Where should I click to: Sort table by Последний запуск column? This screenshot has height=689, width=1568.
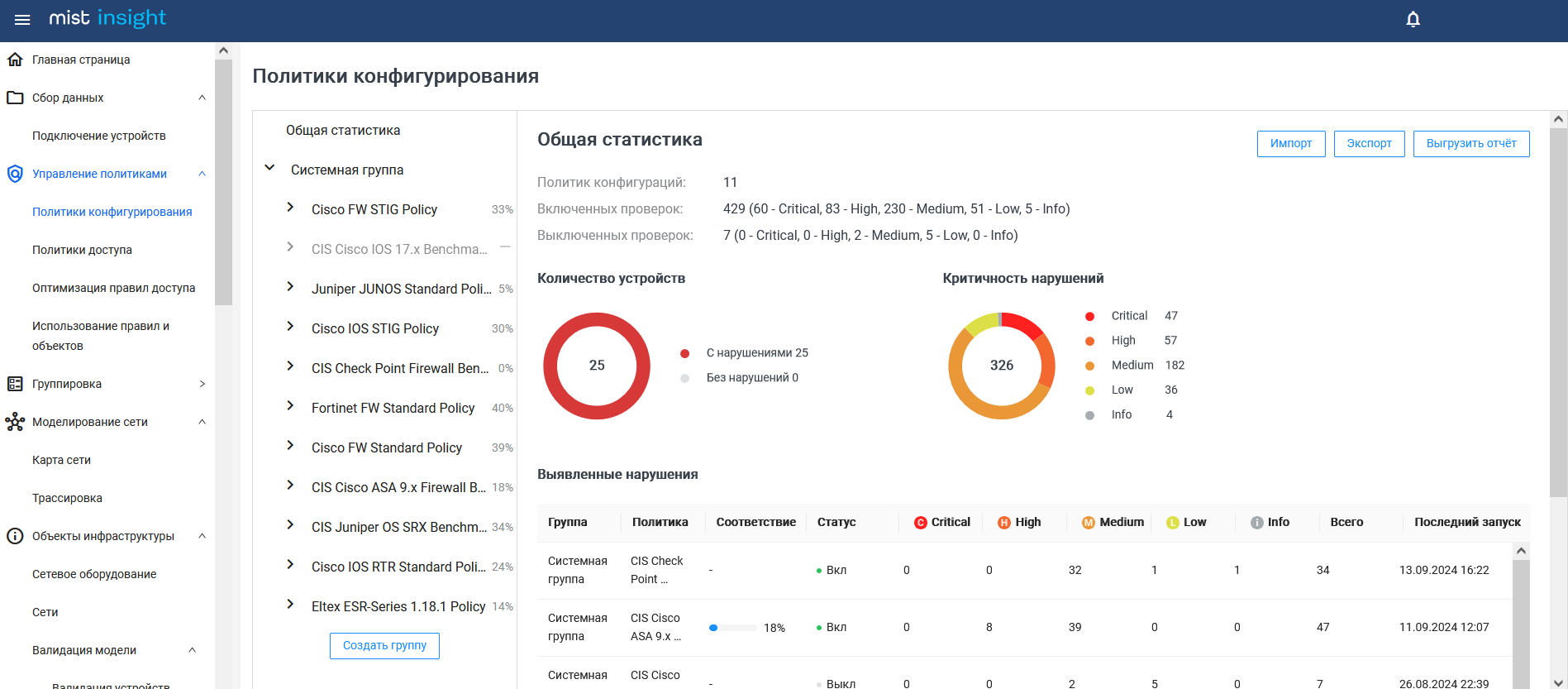(1467, 522)
